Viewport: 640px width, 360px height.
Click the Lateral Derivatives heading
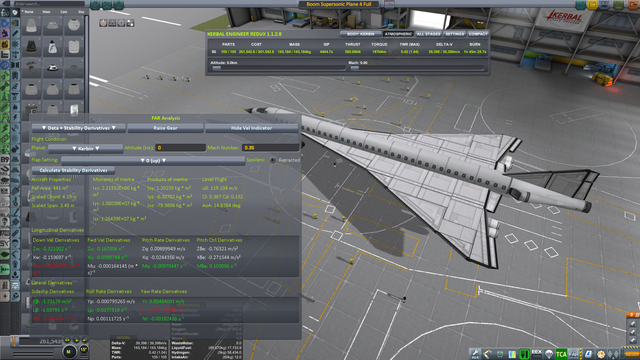[52, 283]
